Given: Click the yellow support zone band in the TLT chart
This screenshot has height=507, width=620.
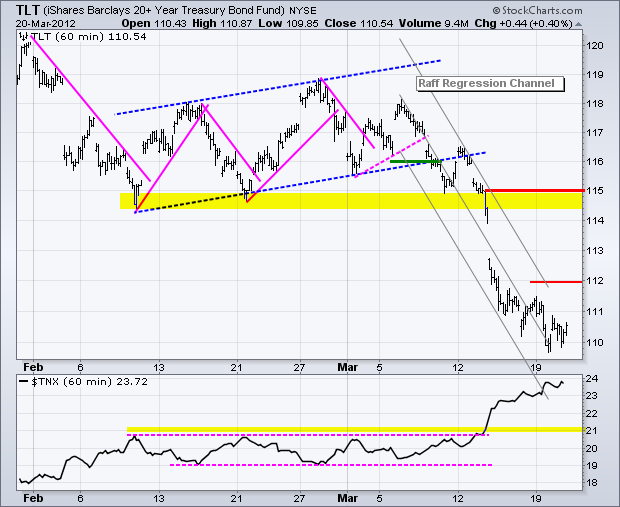Looking at the screenshot, I should [351, 201].
